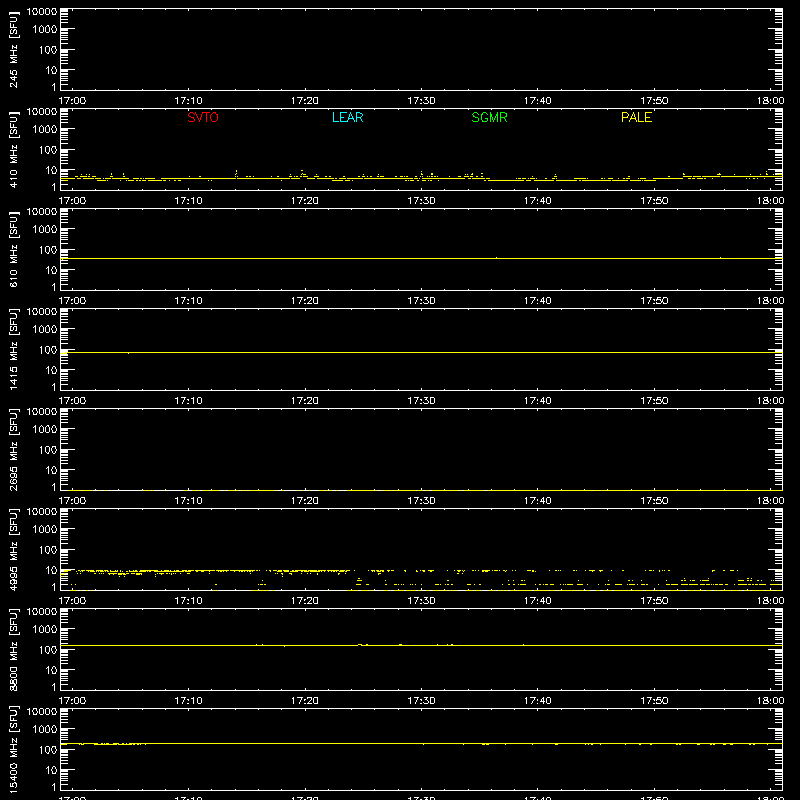Click 17:00 tick under the 4995 MHz panel

pyautogui.click(x=72, y=601)
